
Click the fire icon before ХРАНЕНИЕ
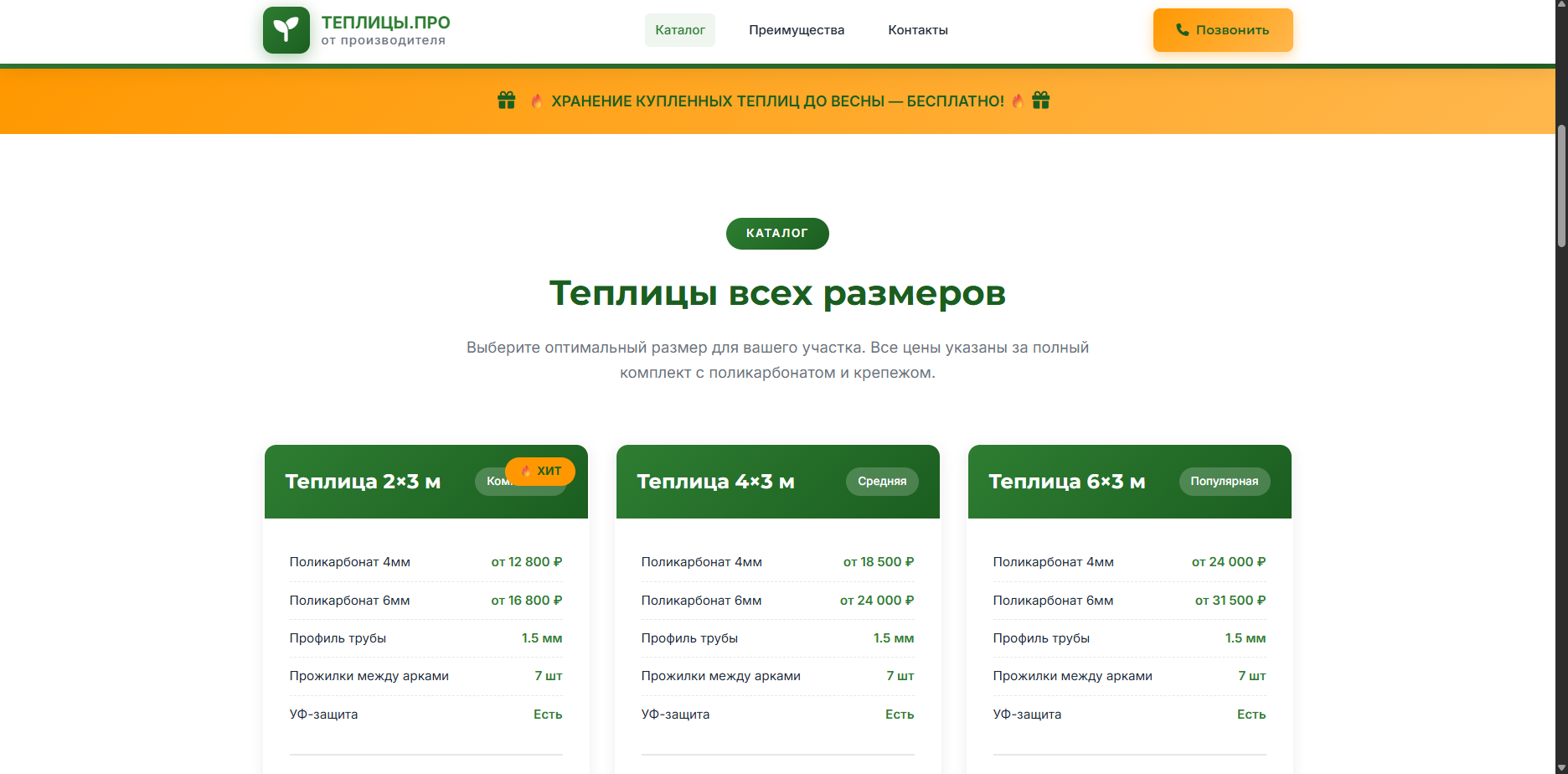click(537, 101)
